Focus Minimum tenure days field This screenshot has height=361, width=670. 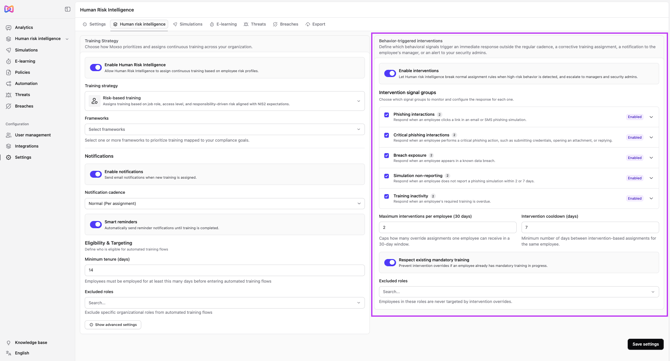point(224,270)
